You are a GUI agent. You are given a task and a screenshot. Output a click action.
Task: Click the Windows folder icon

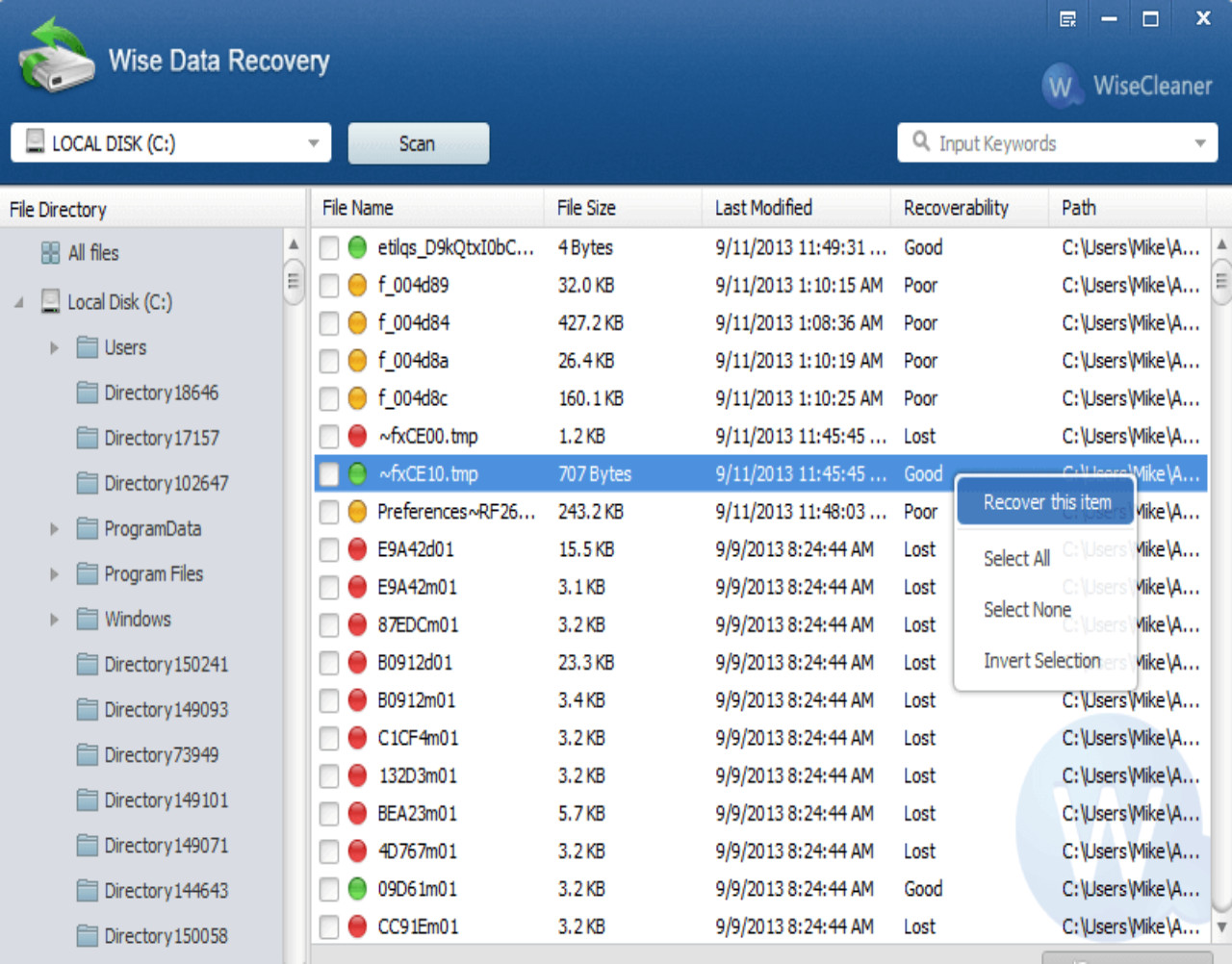pyautogui.click(x=88, y=619)
